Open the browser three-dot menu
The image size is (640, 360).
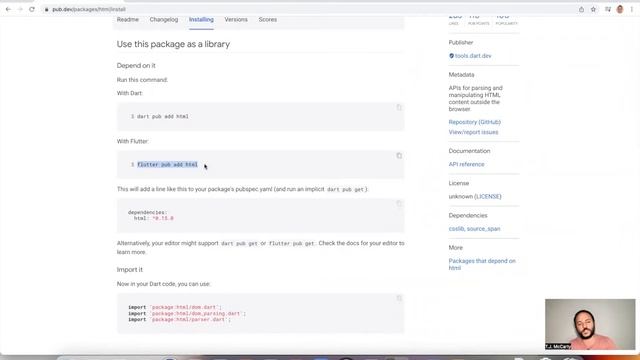click(x=632, y=9)
